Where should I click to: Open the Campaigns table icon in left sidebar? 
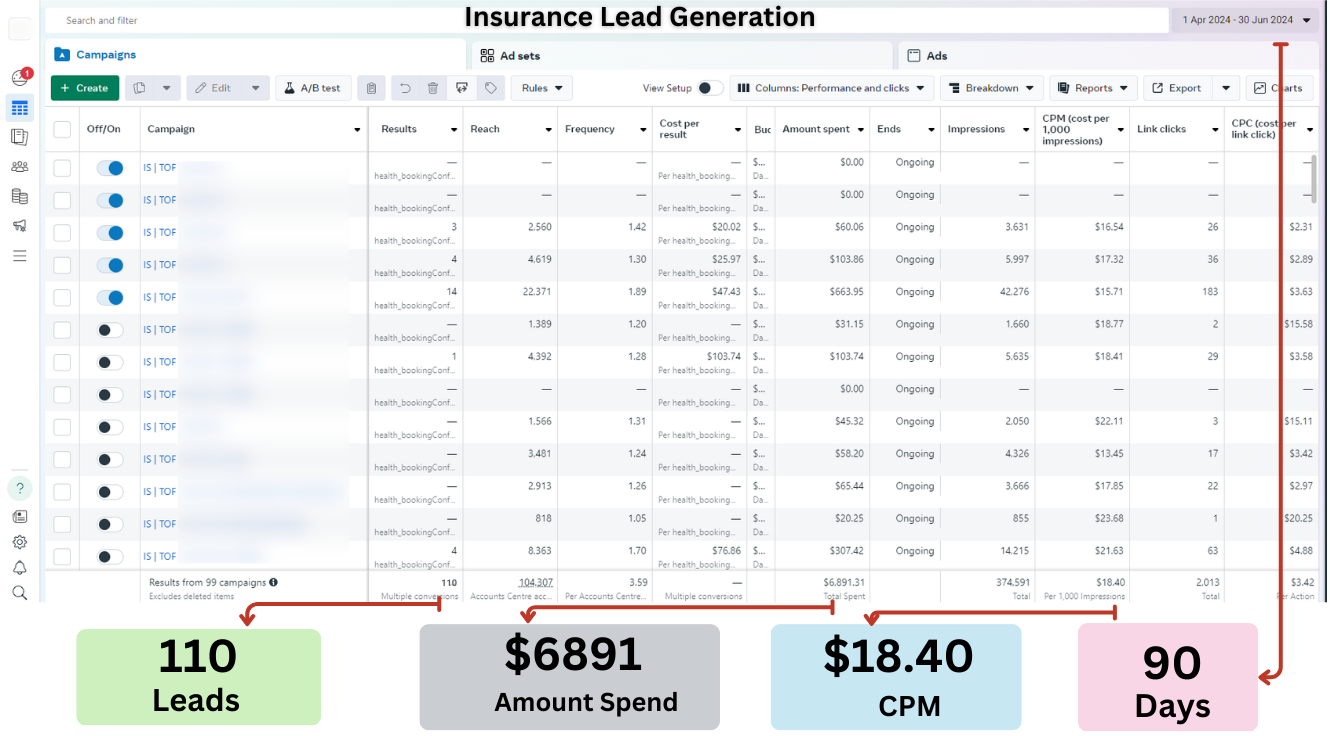19,108
